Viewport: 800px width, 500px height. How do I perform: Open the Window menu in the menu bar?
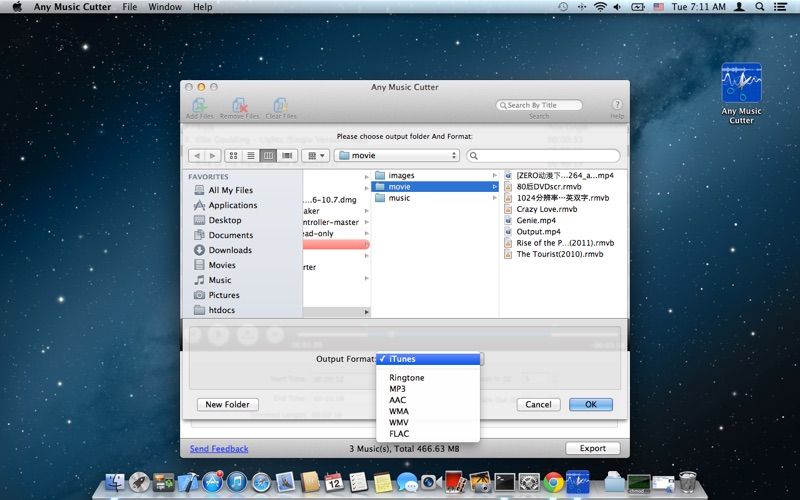click(165, 7)
